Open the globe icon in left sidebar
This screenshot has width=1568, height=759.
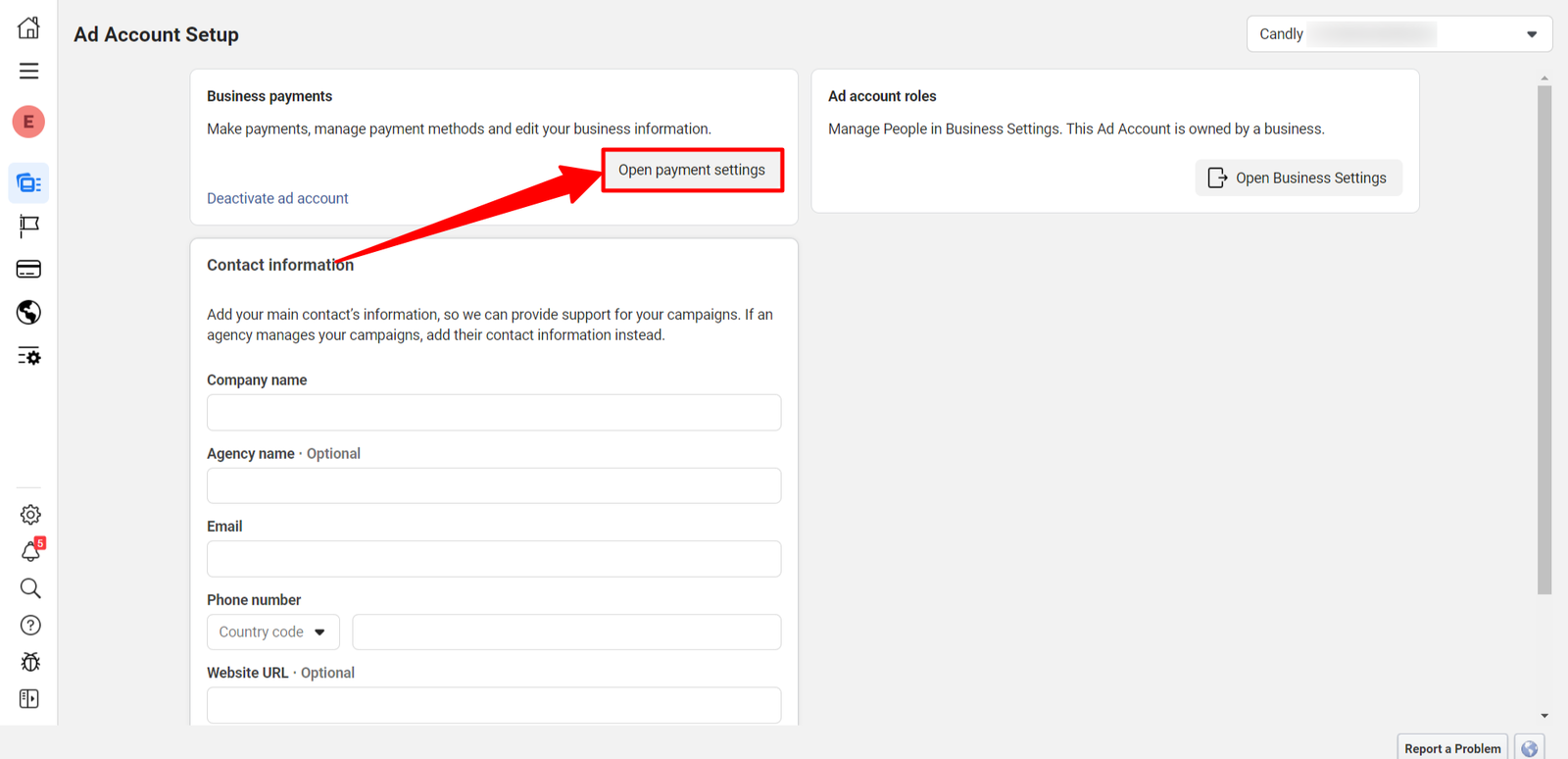coord(28,313)
